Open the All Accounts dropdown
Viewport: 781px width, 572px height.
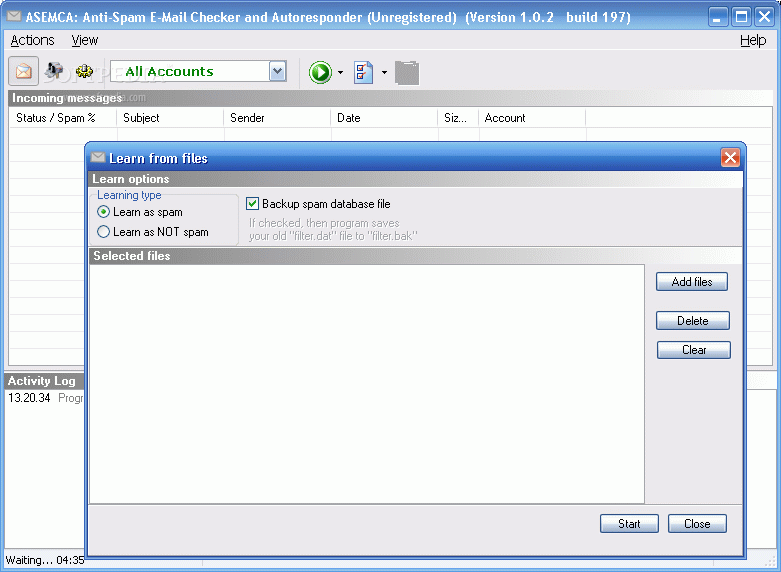click(277, 71)
